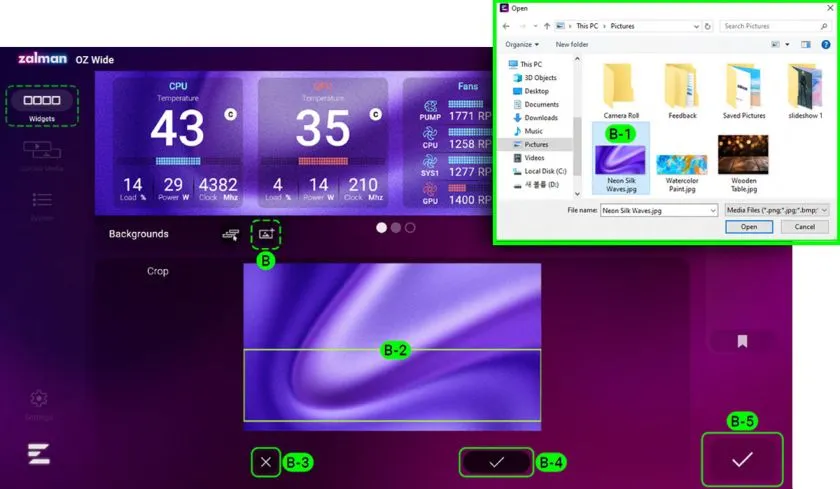The height and width of the screenshot is (489, 840).
Task: Click the add background image icon
Action: (266, 233)
